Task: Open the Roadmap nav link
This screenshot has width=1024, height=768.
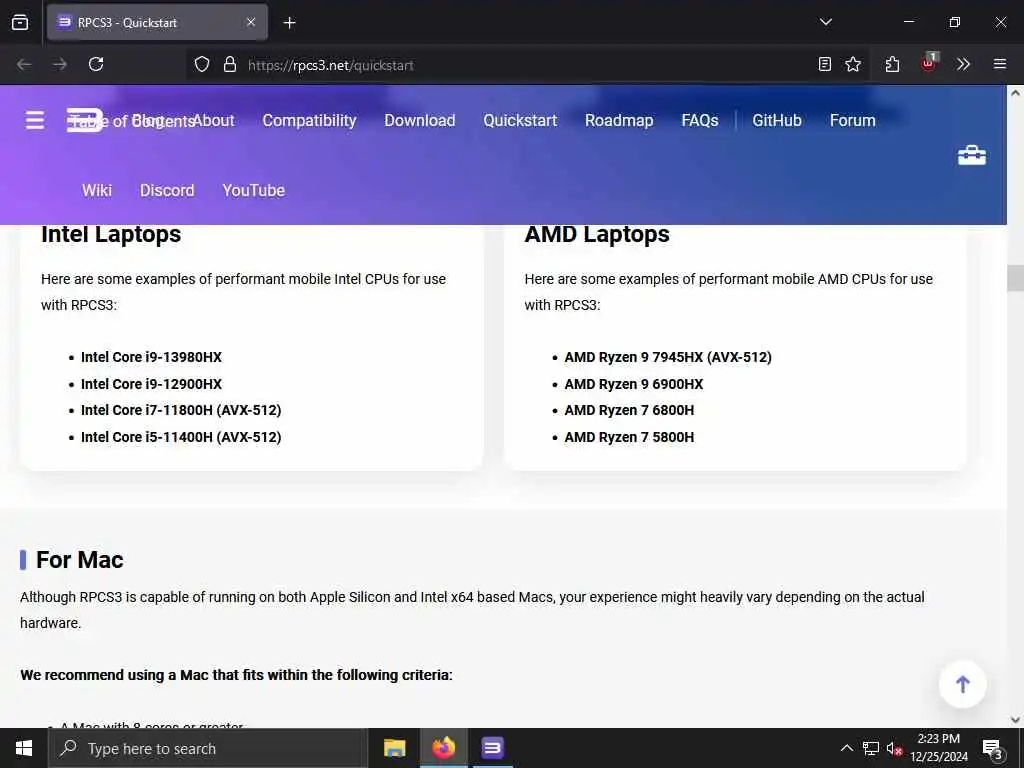Action: tap(619, 120)
